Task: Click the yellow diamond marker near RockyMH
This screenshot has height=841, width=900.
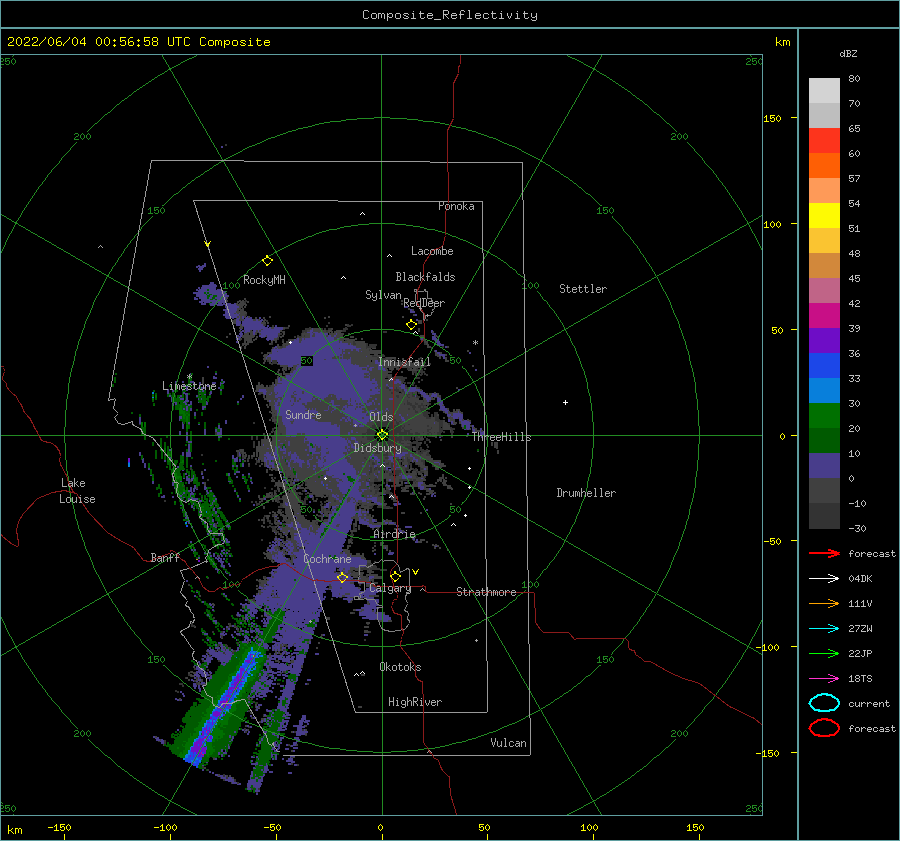Action: click(267, 261)
